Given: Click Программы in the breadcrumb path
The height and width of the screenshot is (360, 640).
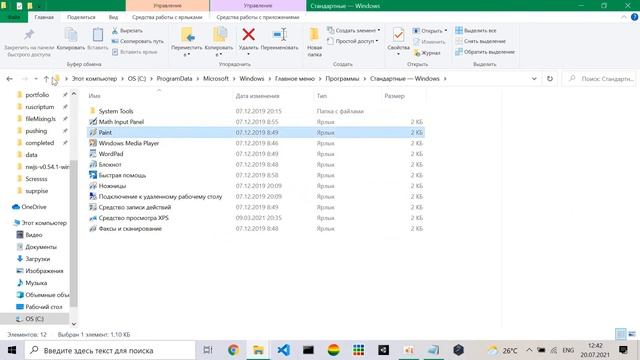Looking at the screenshot, I should point(342,79).
